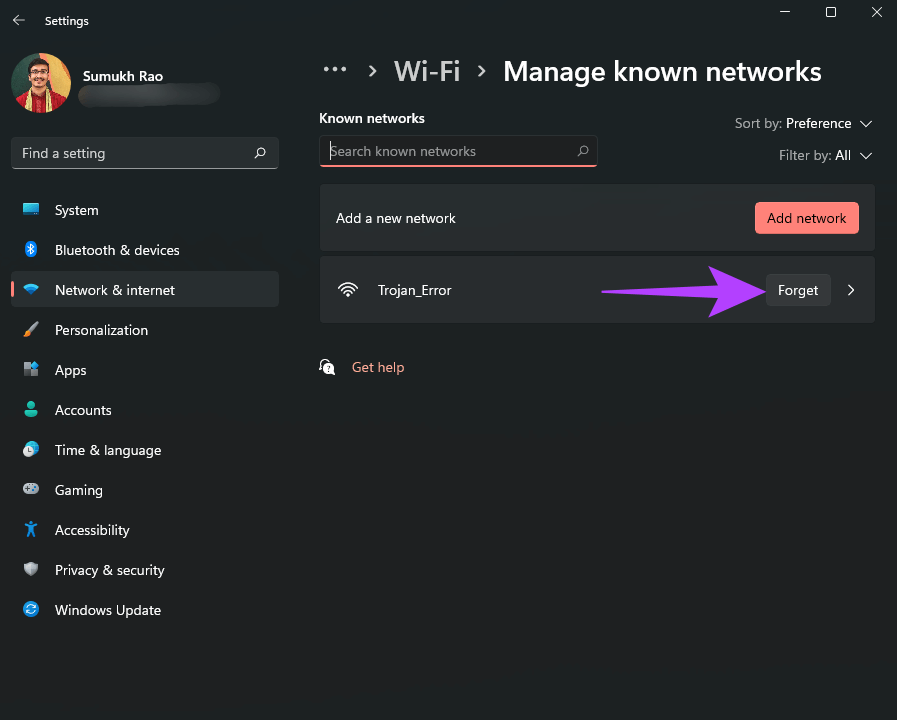Click the Sumukh Rao account name
The width and height of the screenshot is (897, 720).
[x=123, y=76]
